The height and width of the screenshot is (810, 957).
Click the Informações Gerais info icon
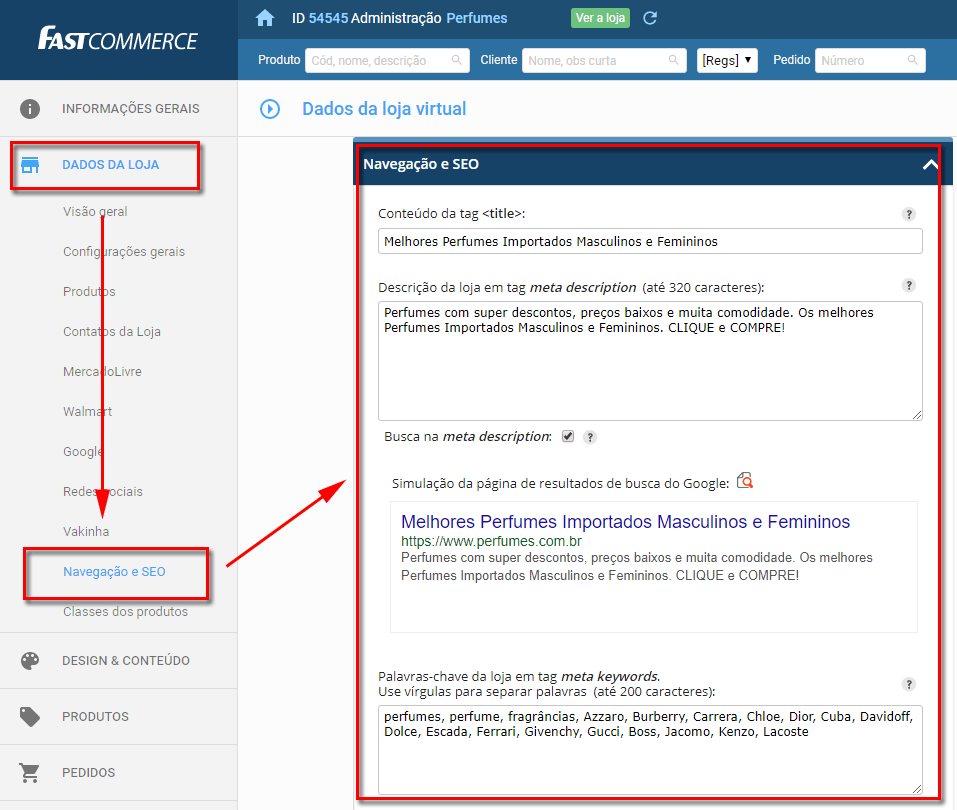pos(30,109)
